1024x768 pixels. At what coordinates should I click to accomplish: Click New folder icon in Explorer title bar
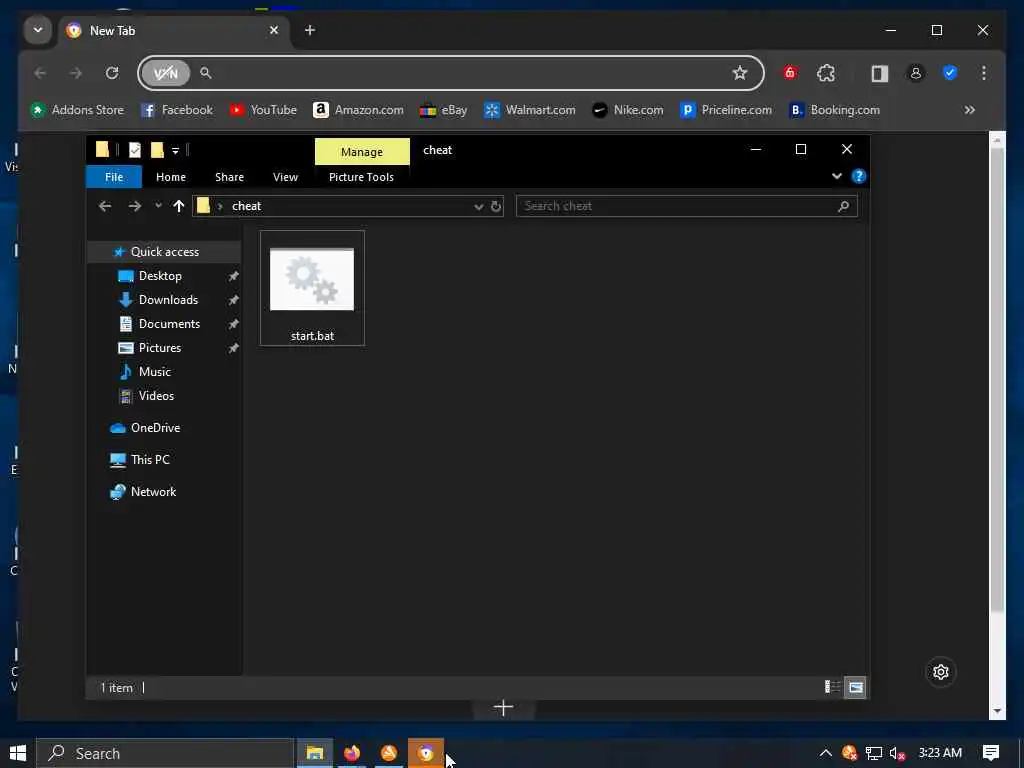(157, 150)
